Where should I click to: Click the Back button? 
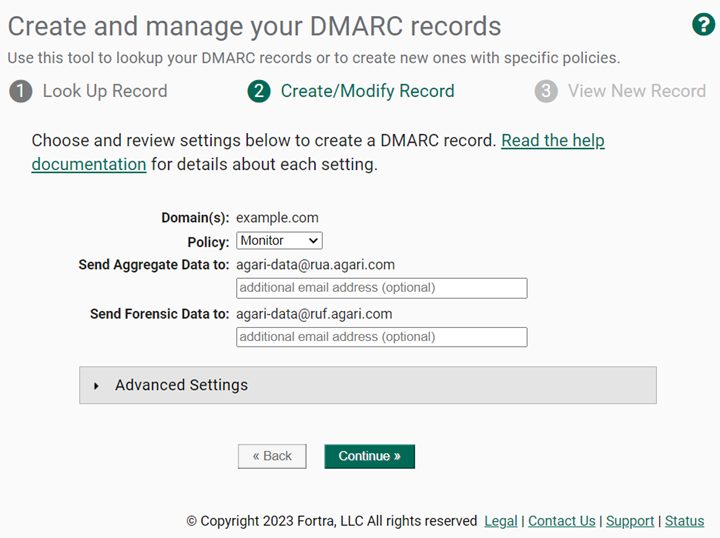(x=272, y=456)
